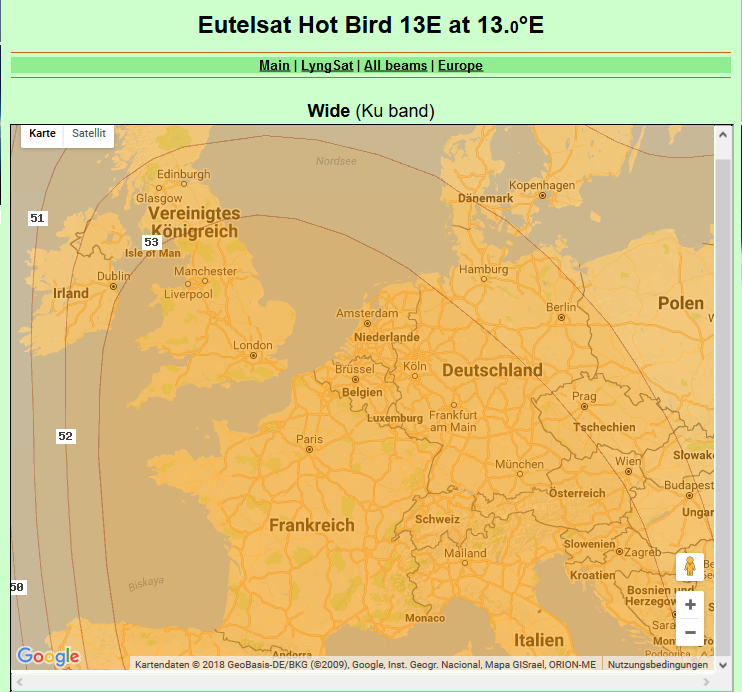Image resolution: width=742 pixels, height=692 pixels.
Task: Open the Nutzungsbedingungen terms link
Action: 657,665
